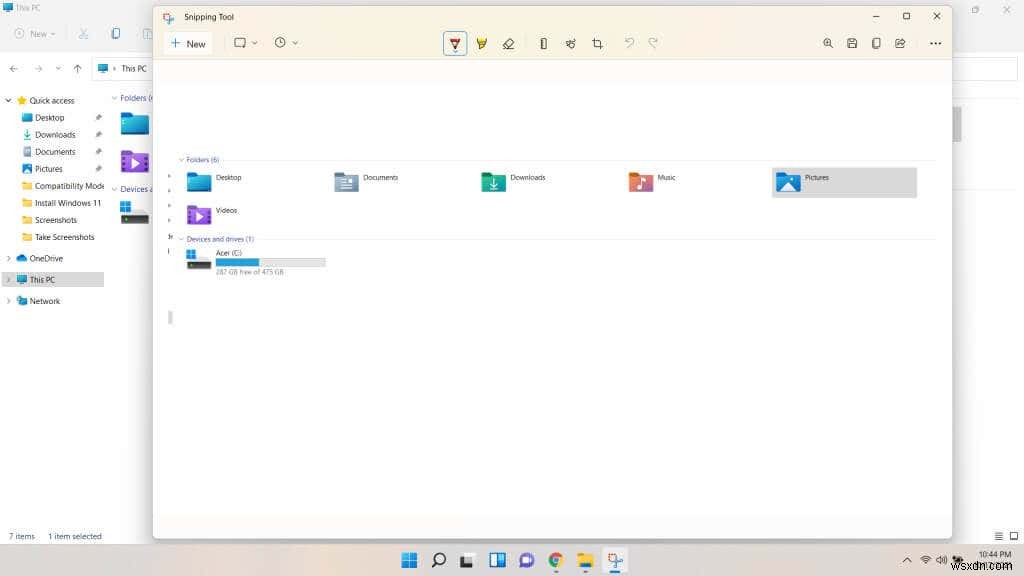Viewport: 1024px width, 576px height.
Task: Toggle the ruler overlay
Action: coord(543,43)
